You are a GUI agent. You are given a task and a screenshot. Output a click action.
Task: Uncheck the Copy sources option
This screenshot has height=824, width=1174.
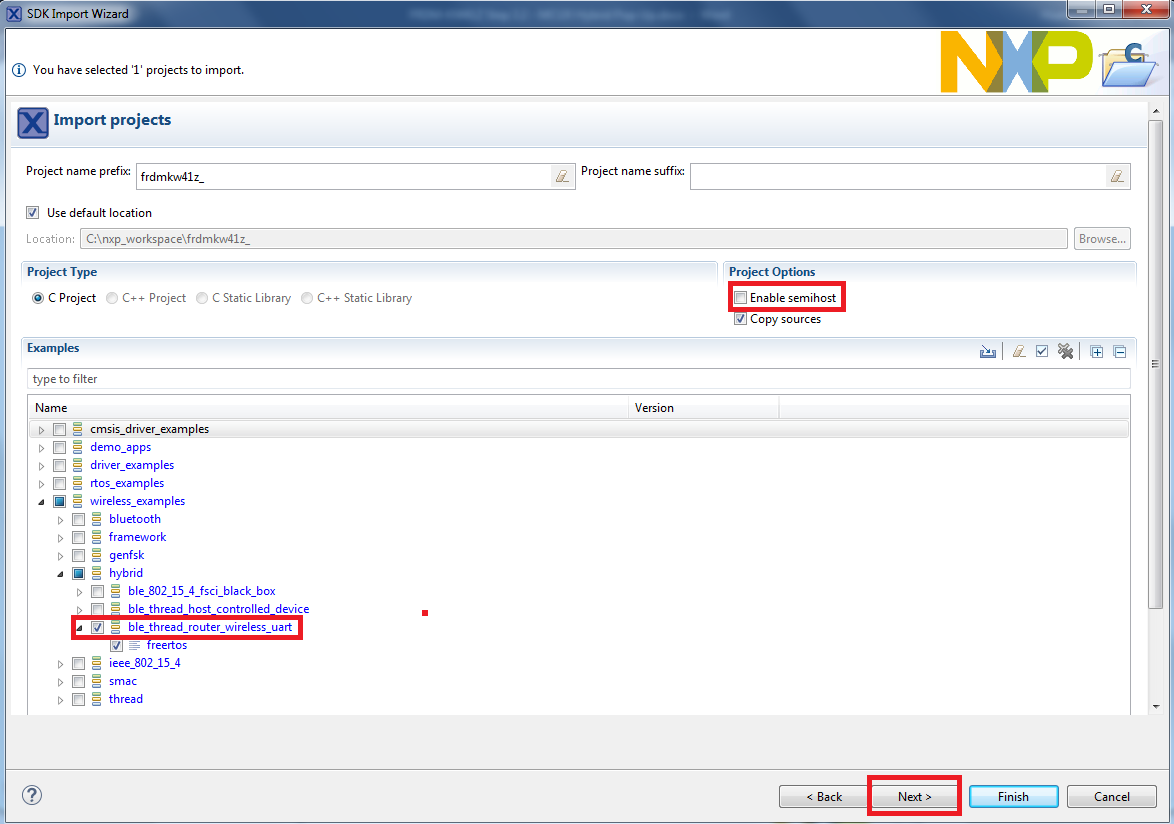[740, 319]
